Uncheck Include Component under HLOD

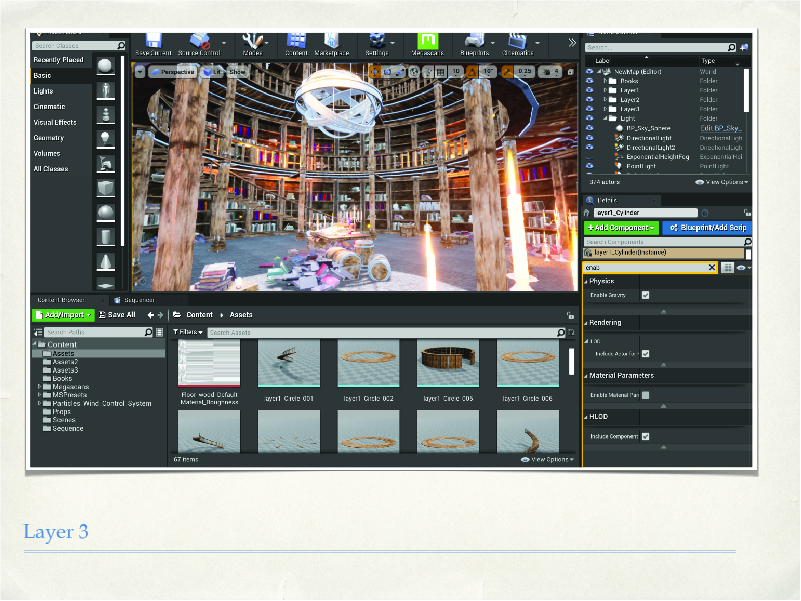click(645, 436)
